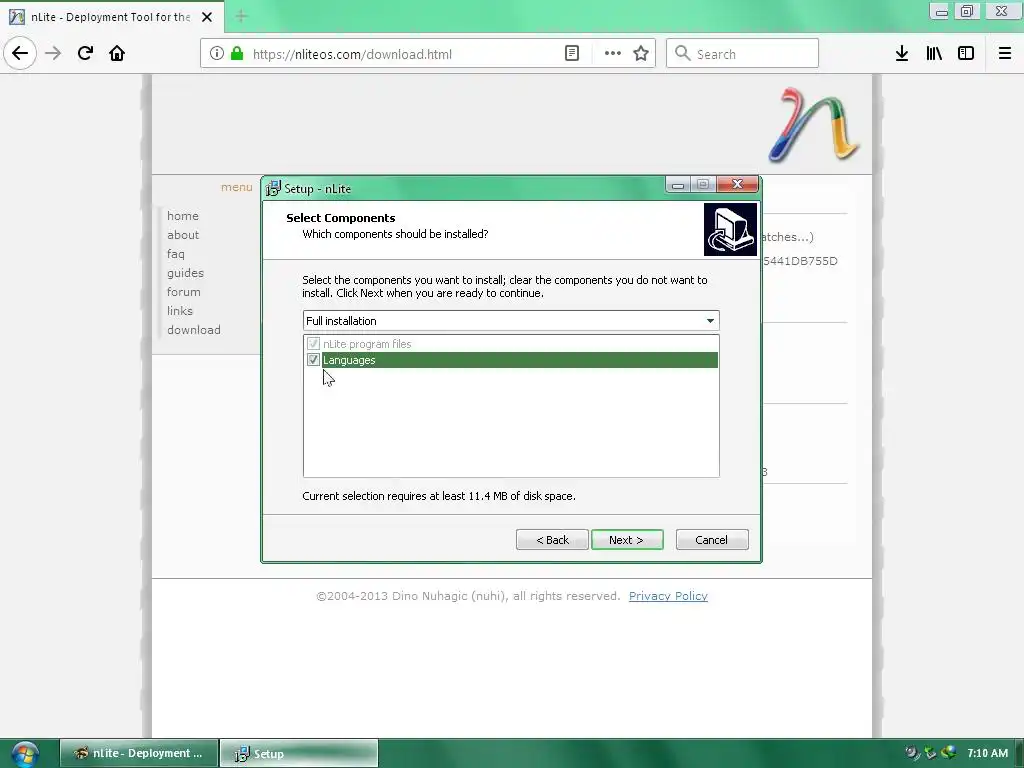Cancel the nLite setup
Image resolution: width=1024 pixels, height=768 pixels.
(712, 540)
